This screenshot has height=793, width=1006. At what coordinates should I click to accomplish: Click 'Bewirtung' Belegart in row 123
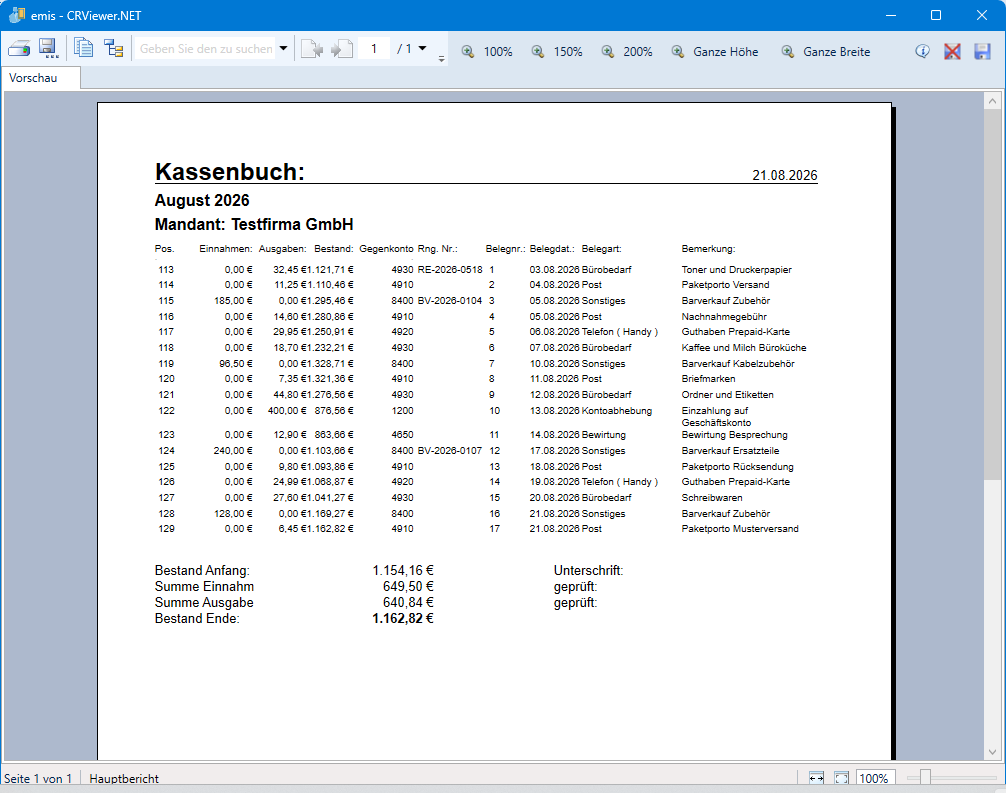click(x=604, y=434)
